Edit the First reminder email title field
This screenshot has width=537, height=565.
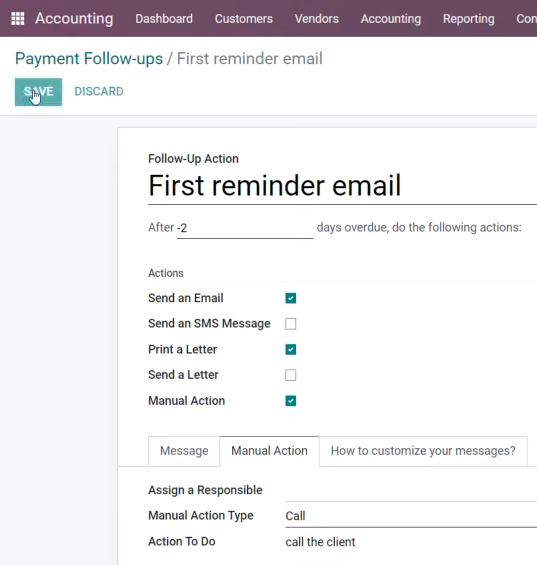point(342,186)
